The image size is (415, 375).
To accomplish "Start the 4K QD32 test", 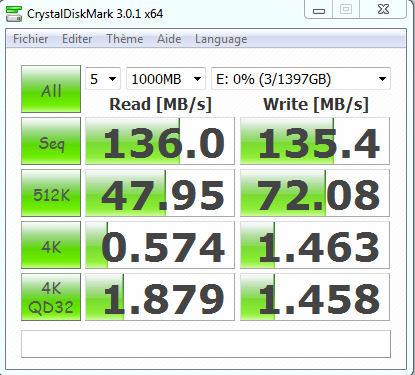I will click(51, 297).
